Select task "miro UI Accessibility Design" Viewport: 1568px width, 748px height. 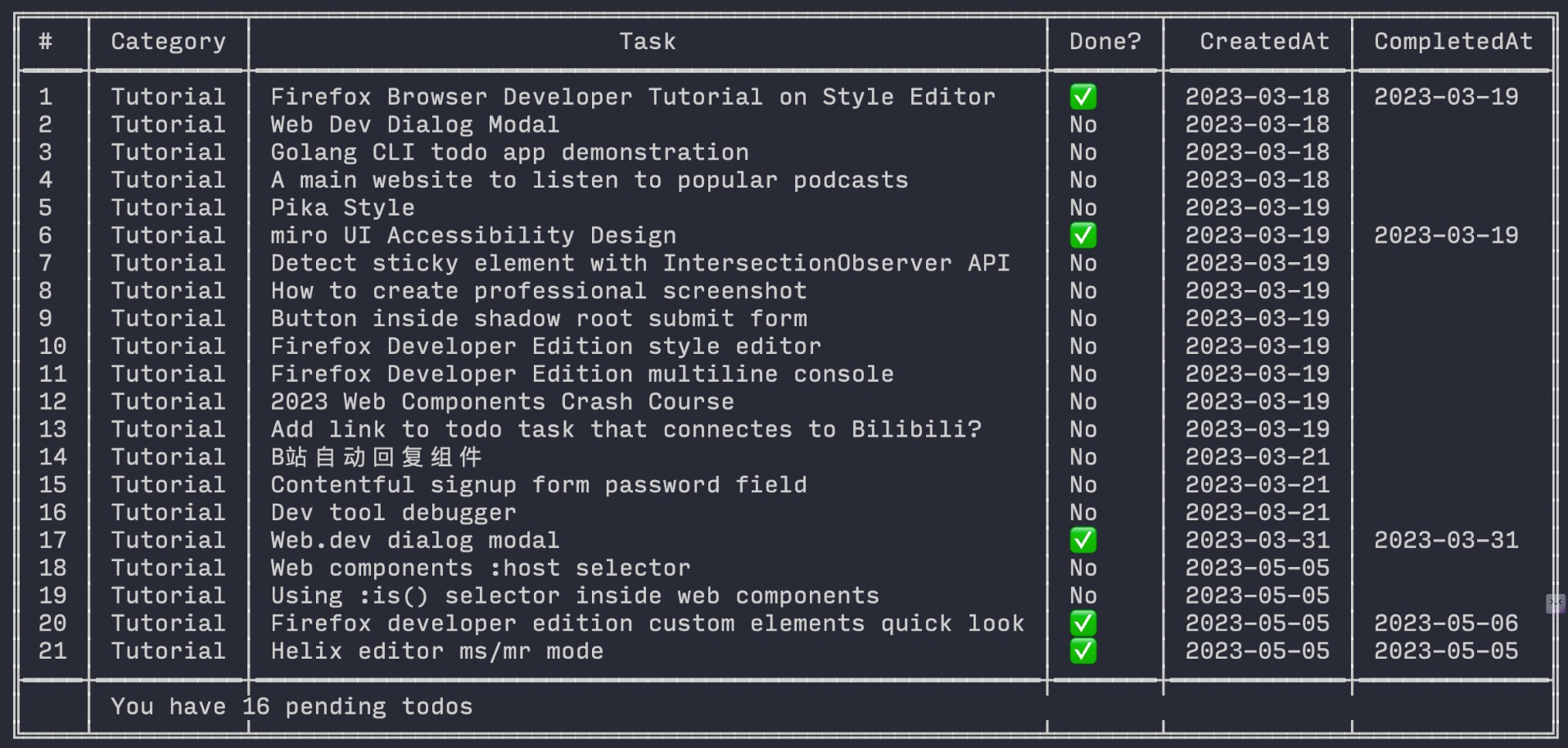pos(473,235)
